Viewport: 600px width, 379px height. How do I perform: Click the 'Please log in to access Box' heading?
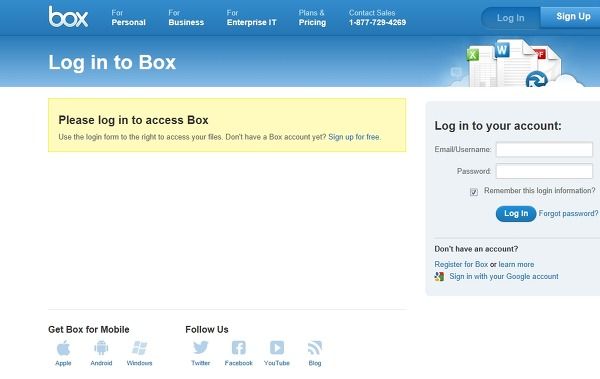click(133, 120)
